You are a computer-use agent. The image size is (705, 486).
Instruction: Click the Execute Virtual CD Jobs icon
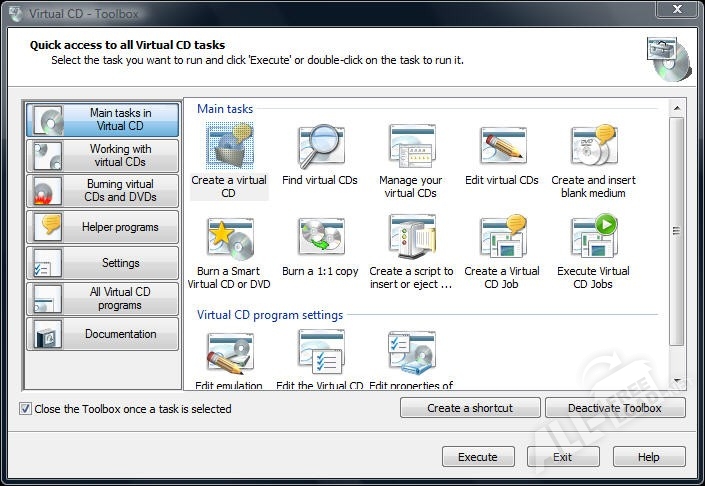click(593, 238)
